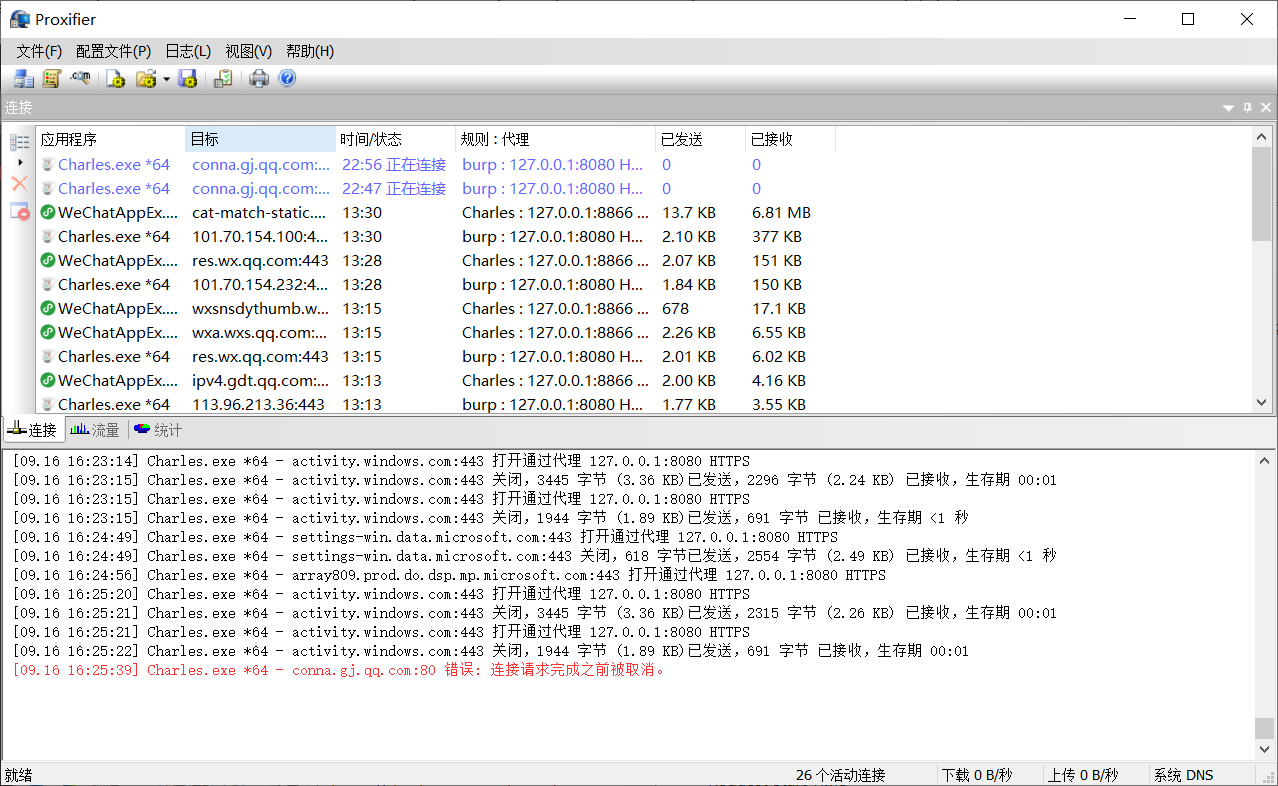Click connection list scrollbar up arrow
The width and height of the screenshot is (1278, 786).
tap(1262, 137)
